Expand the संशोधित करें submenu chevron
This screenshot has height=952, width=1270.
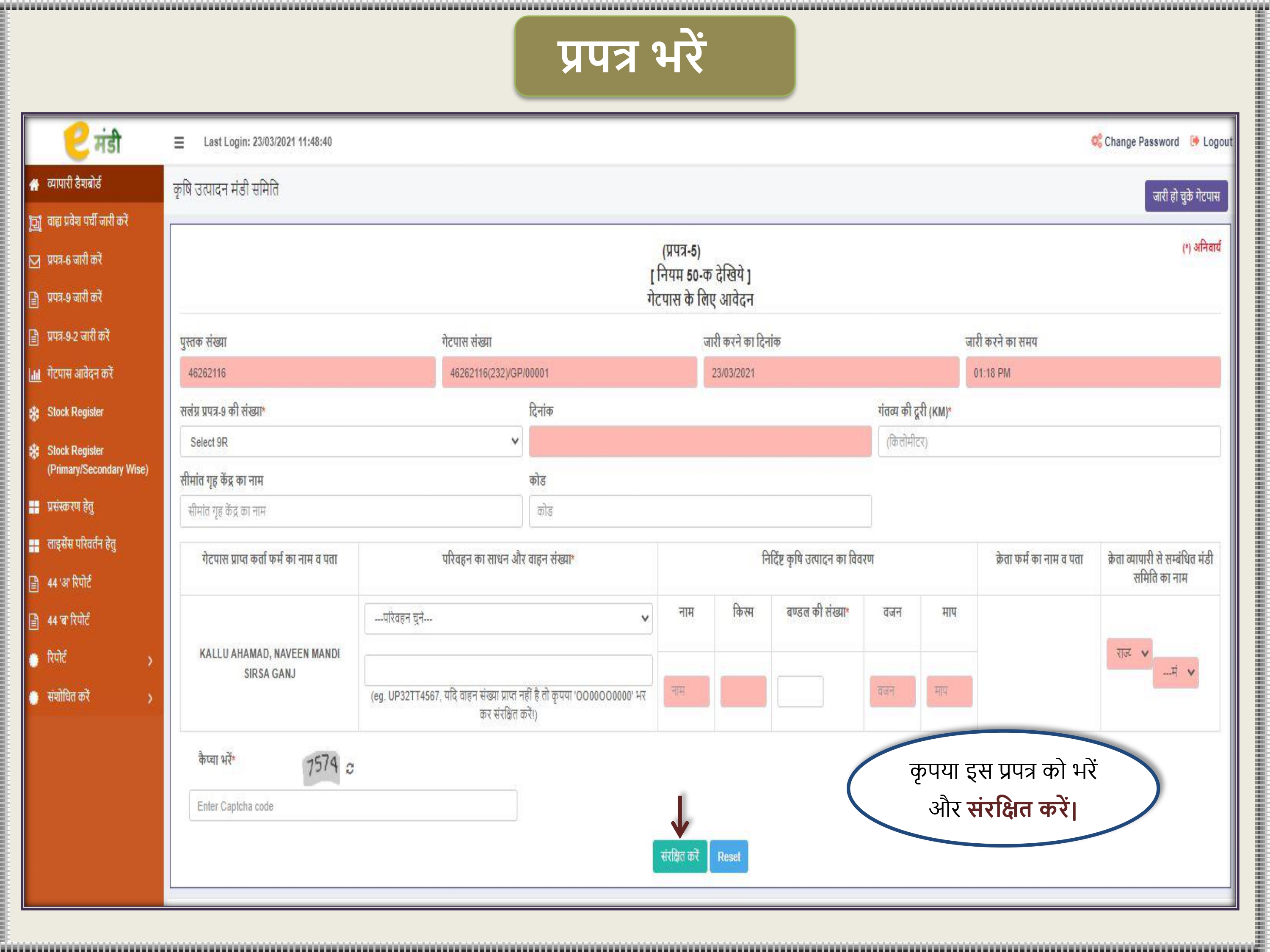tap(150, 699)
